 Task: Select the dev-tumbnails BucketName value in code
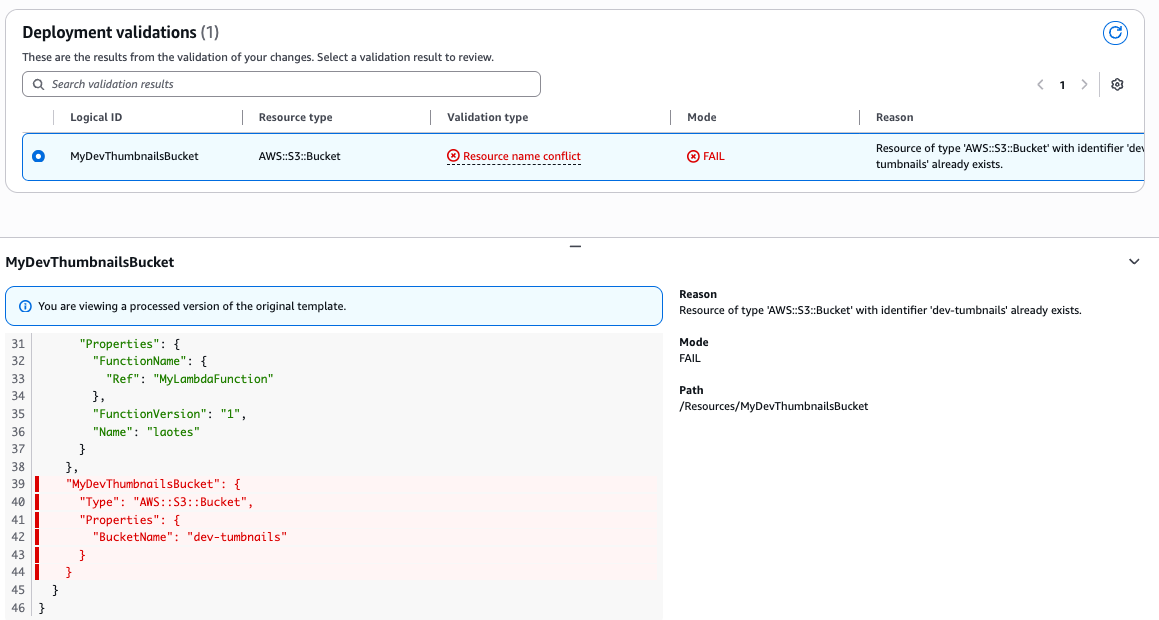click(x=236, y=537)
